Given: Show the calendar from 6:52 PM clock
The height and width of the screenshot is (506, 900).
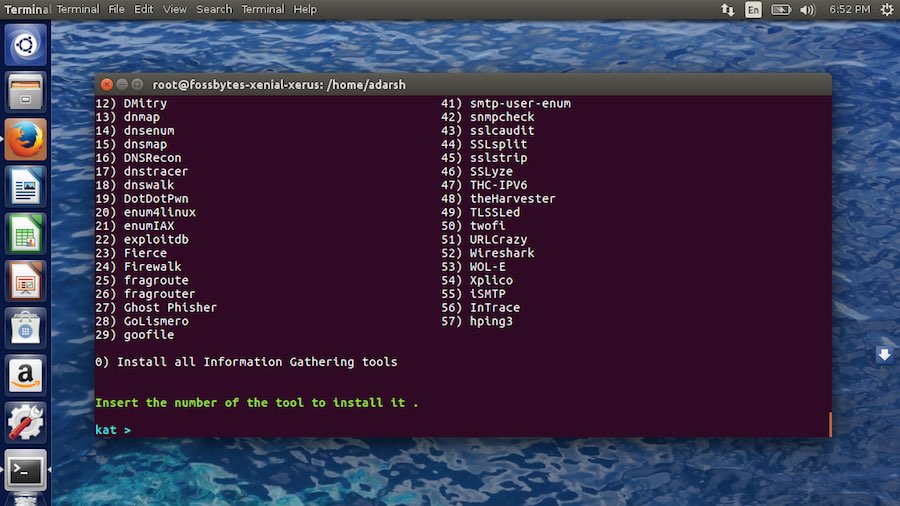Looking at the screenshot, I should click(x=848, y=9).
